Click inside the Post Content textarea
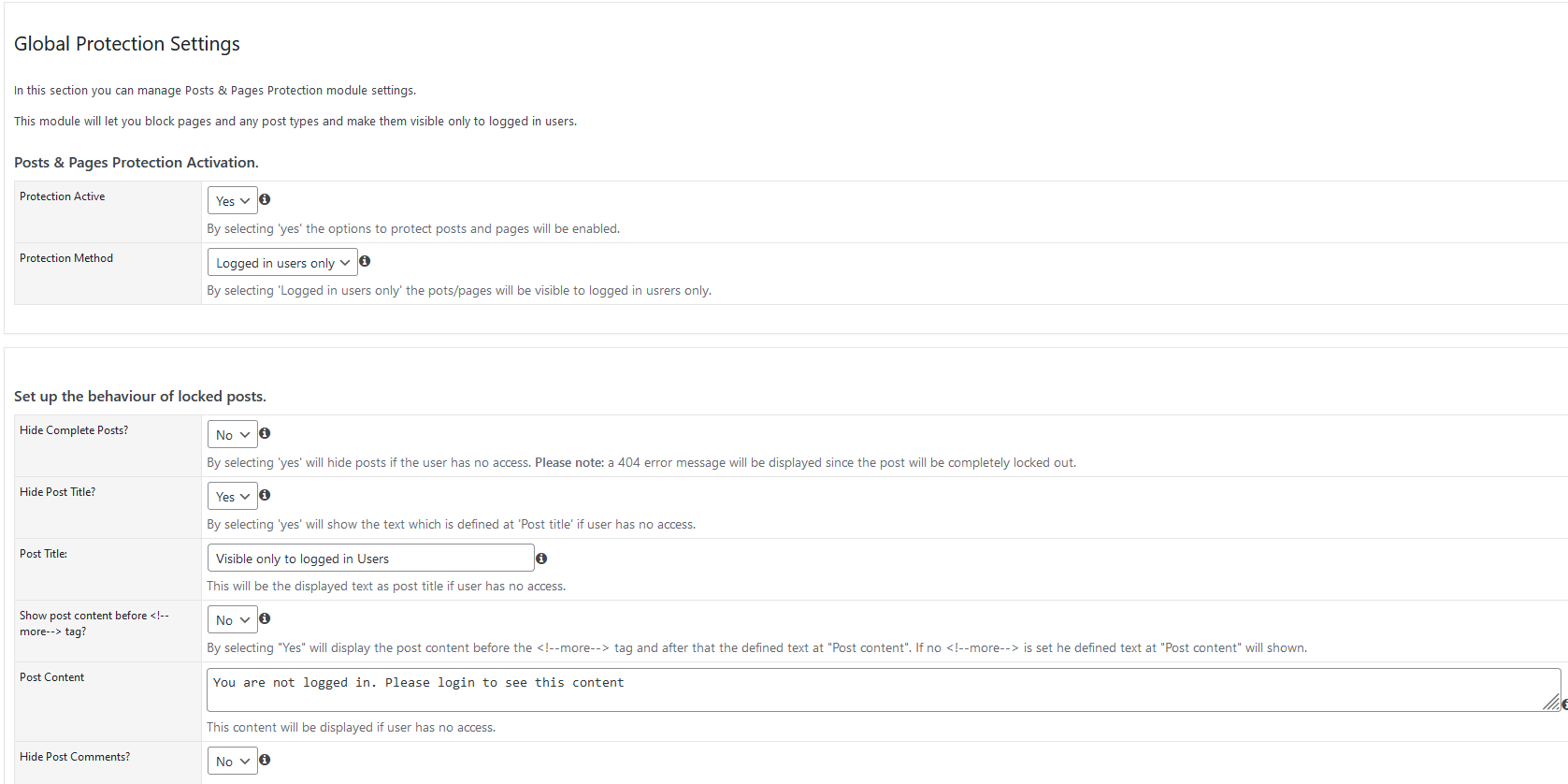The image size is (1568, 784). point(884,690)
